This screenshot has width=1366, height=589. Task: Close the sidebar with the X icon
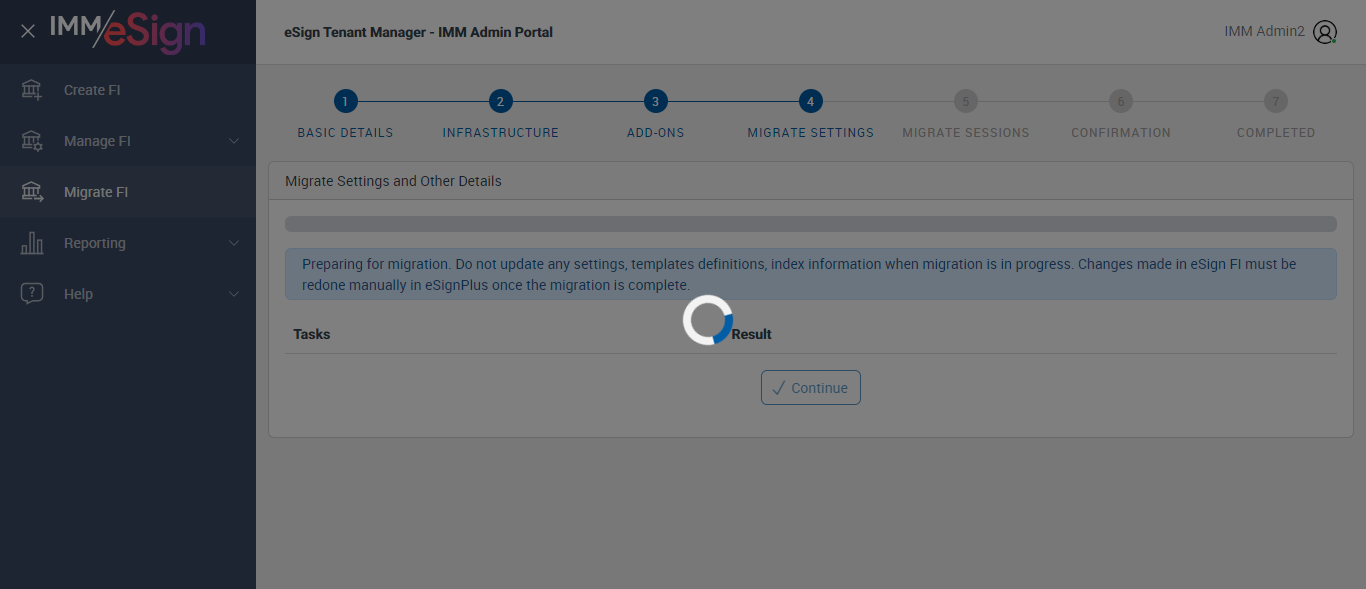[x=28, y=31]
